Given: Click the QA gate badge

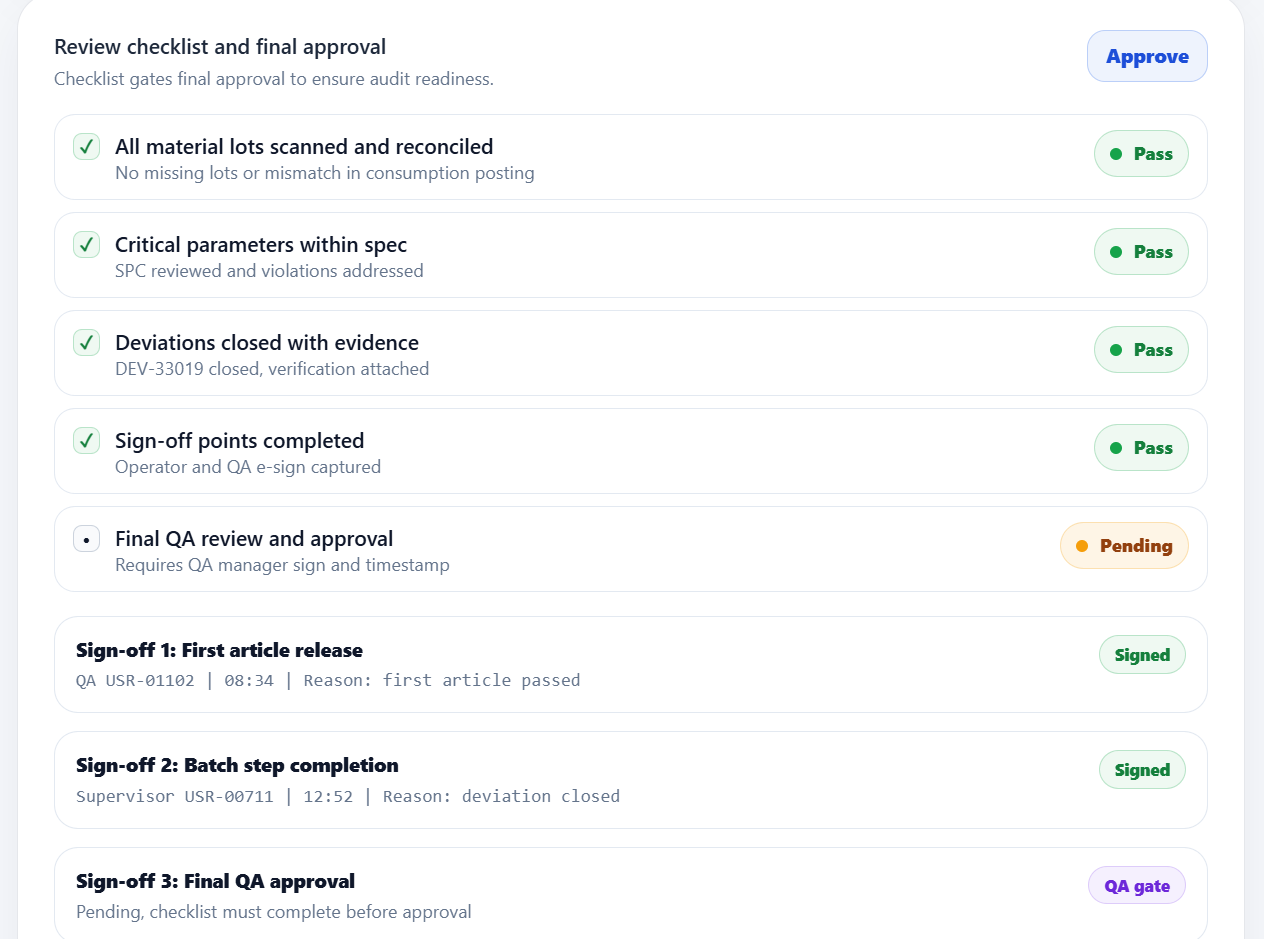Looking at the screenshot, I should coord(1136,886).
